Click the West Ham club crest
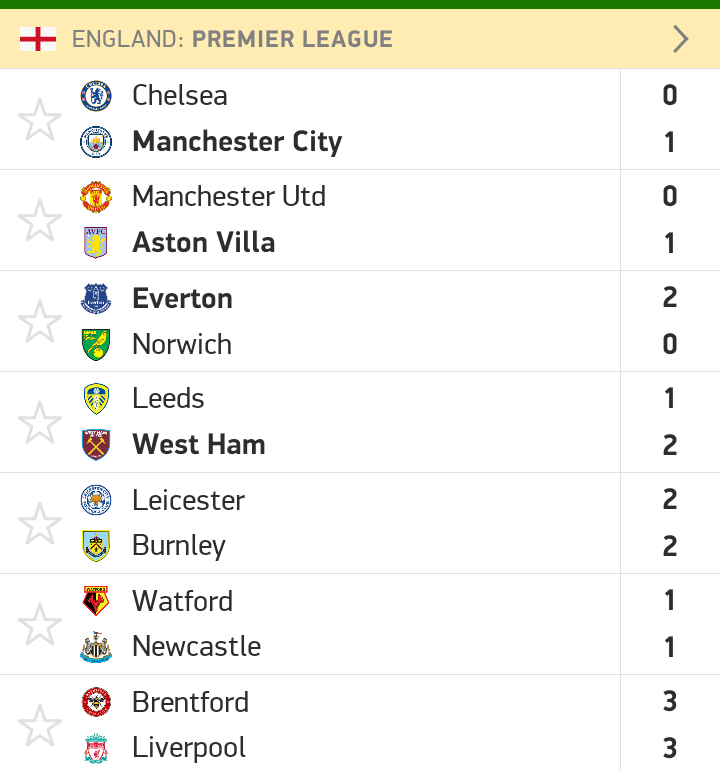 pyautogui.click(x=96, y=445)
